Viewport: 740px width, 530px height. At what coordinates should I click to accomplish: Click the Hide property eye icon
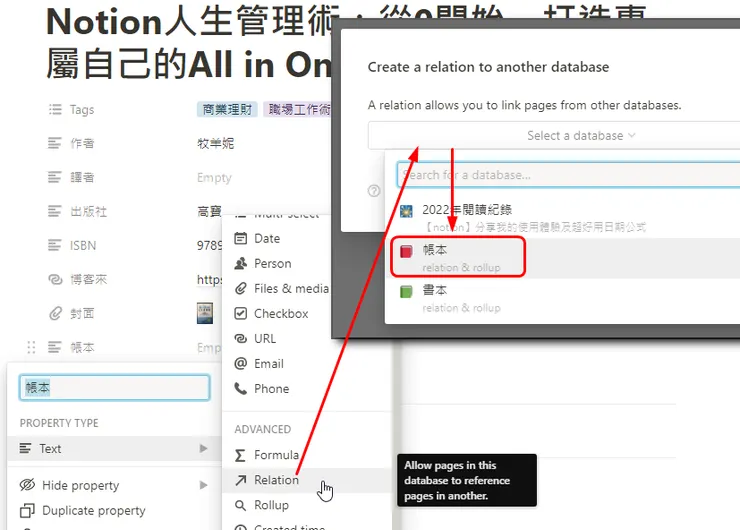27,485
